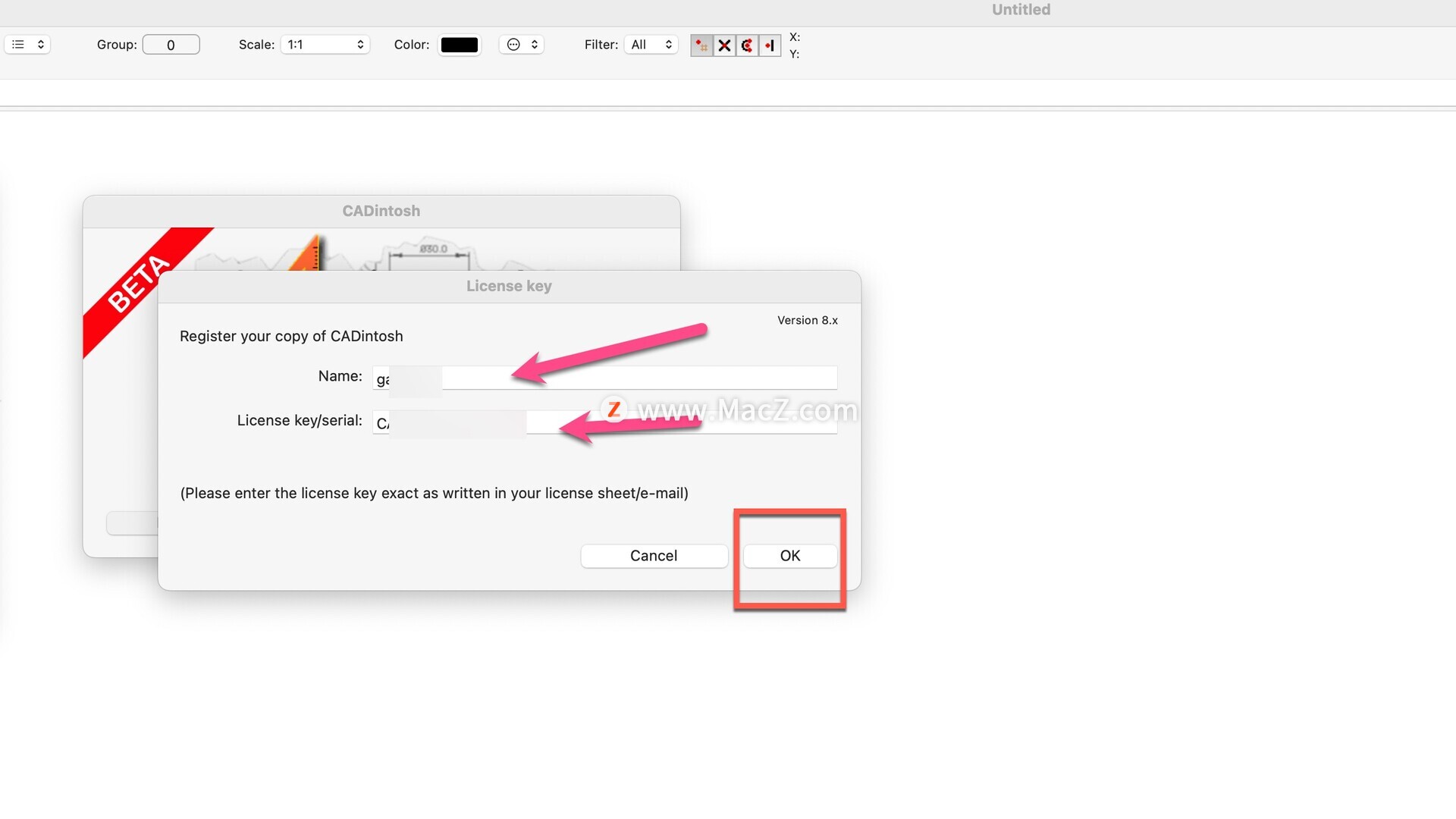Click the License key/serial field

point(604,422)
